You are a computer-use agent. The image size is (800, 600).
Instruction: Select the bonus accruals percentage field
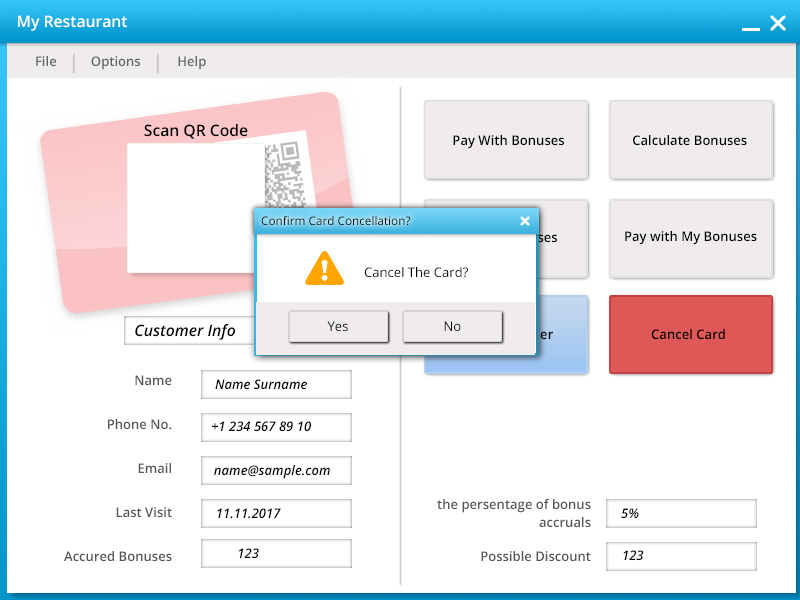[x=681, y=513]
